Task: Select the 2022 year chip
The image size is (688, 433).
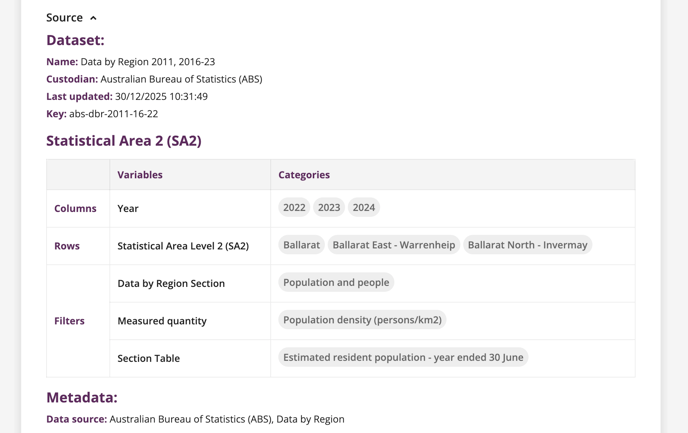Action: tap(294, 208)
